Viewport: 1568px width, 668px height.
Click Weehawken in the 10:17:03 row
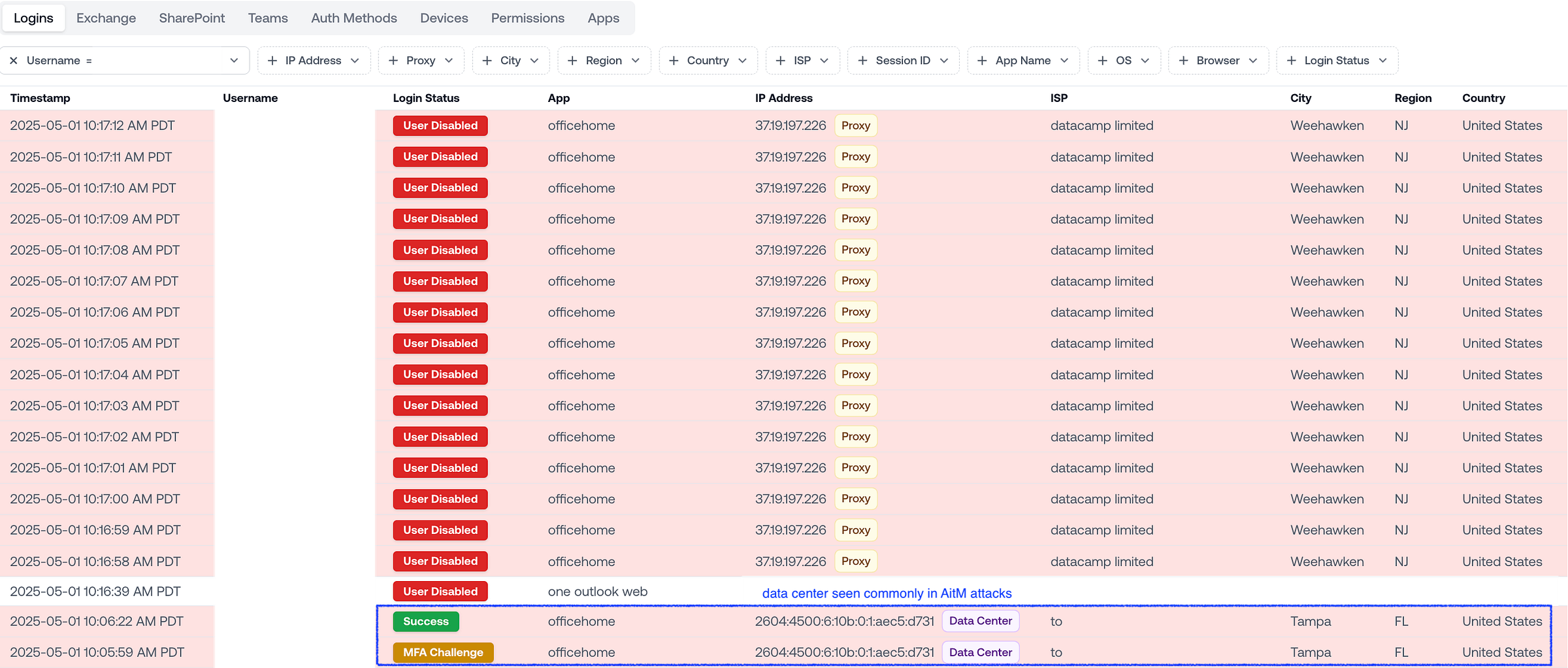(1327, 406)
